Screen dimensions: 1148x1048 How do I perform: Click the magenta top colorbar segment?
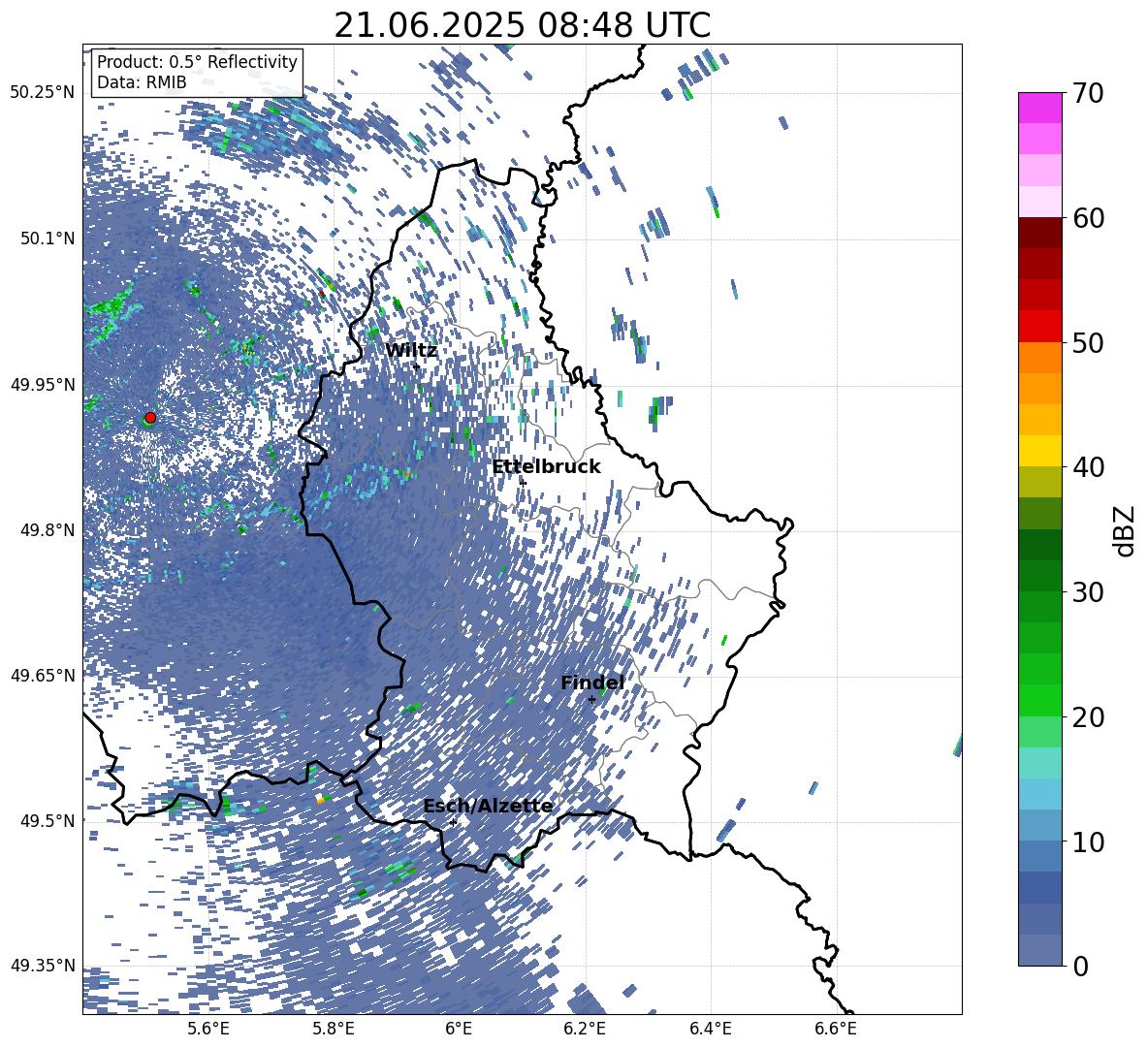click(1039, 109)
